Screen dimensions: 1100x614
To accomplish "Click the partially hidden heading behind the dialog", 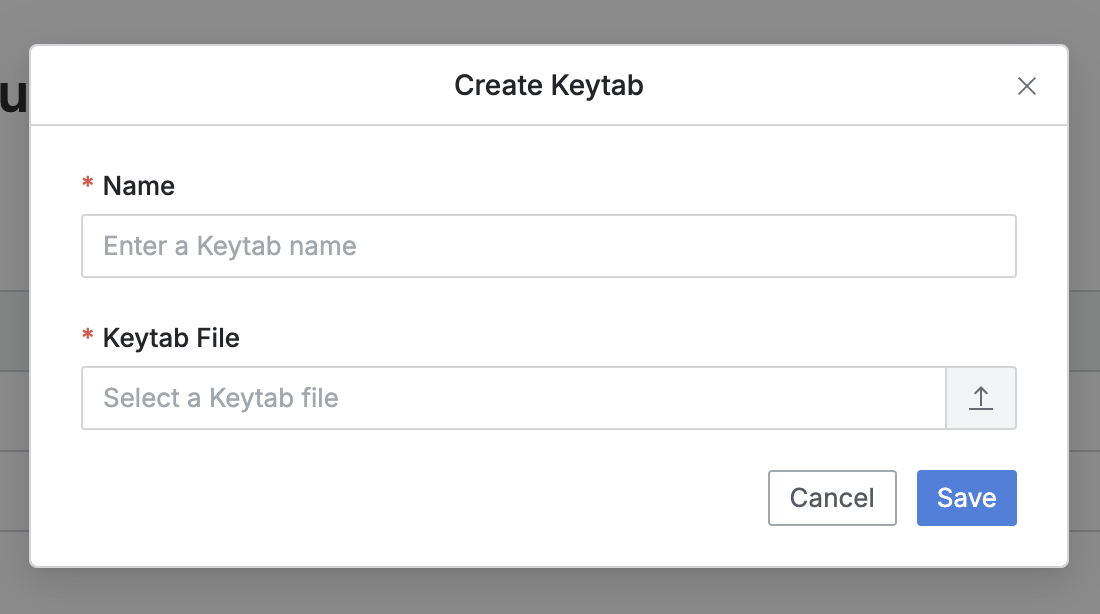I will click(x=13, y=98).
